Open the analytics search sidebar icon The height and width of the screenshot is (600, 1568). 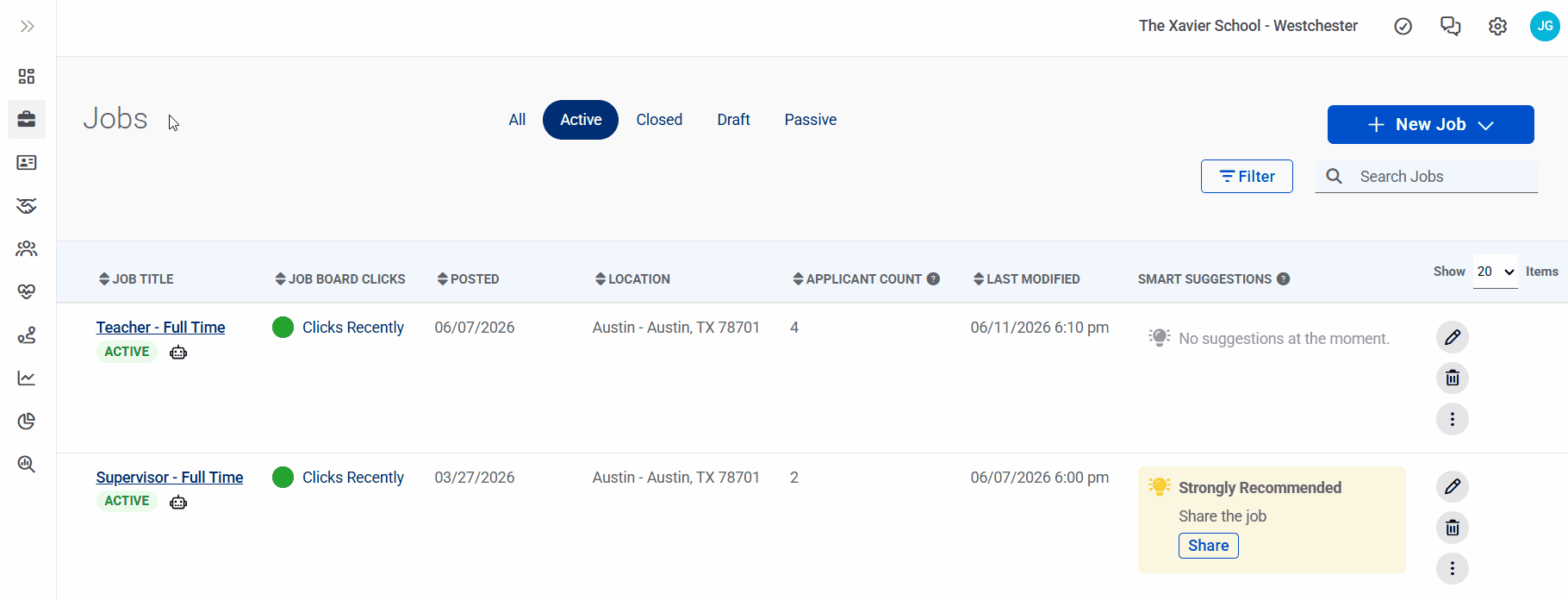point(27,464)
